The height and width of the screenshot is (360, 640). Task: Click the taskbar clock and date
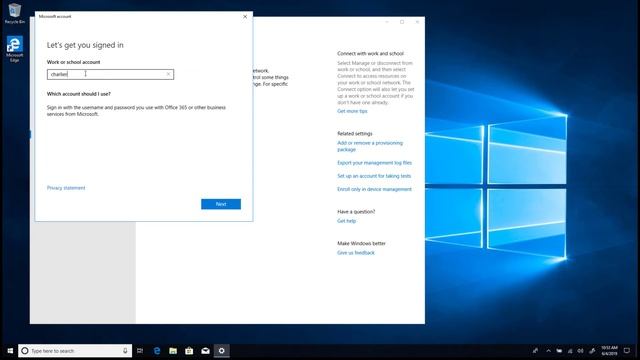click(x=609, y=351)
